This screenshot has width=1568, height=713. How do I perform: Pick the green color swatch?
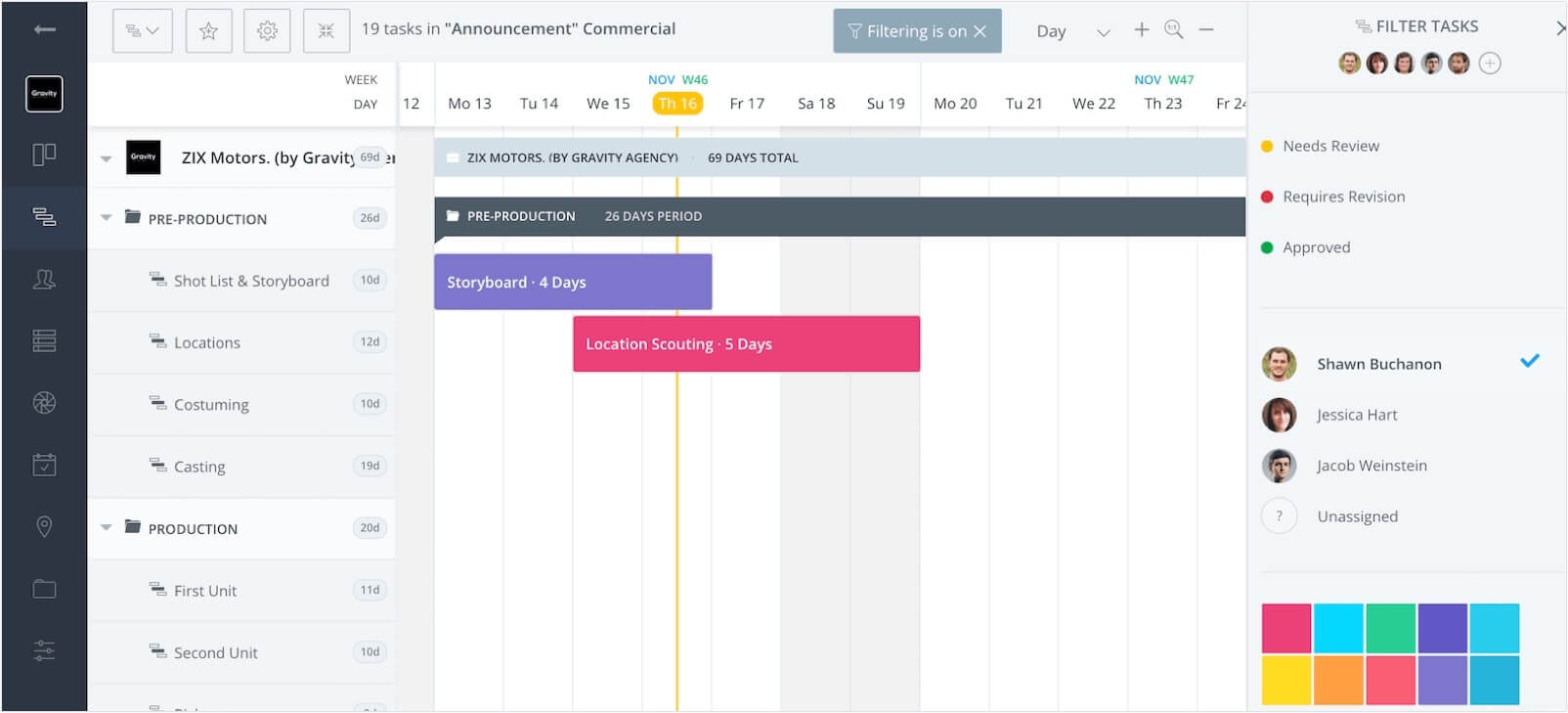click(1390, 628)
